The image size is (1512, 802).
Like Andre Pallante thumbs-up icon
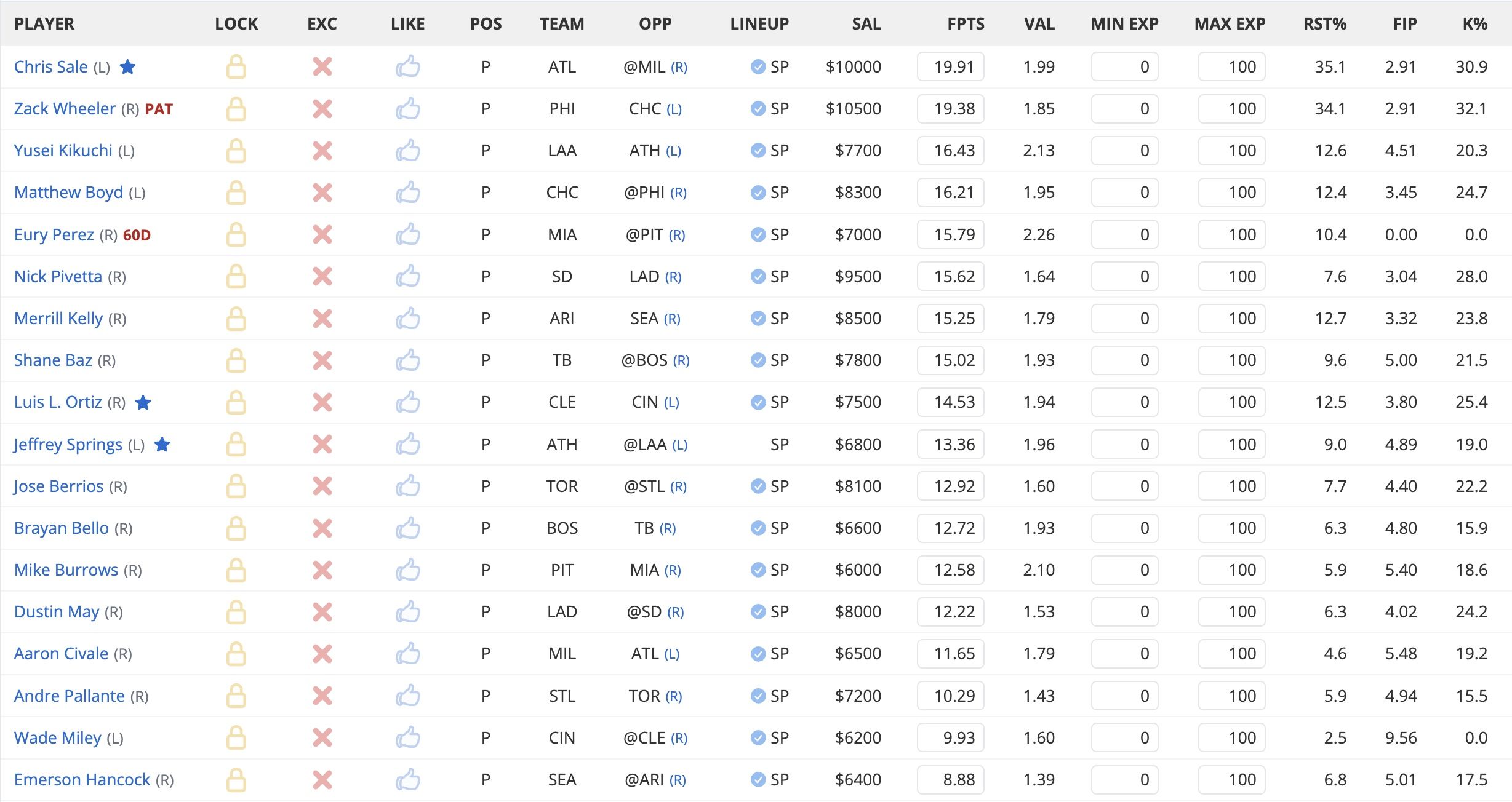(408, 696)
